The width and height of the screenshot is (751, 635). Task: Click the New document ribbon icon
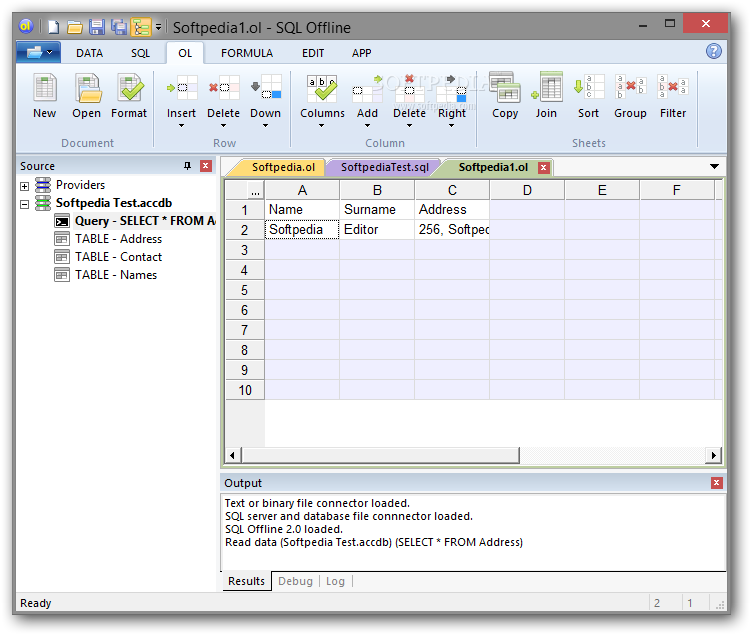[44, 88]
